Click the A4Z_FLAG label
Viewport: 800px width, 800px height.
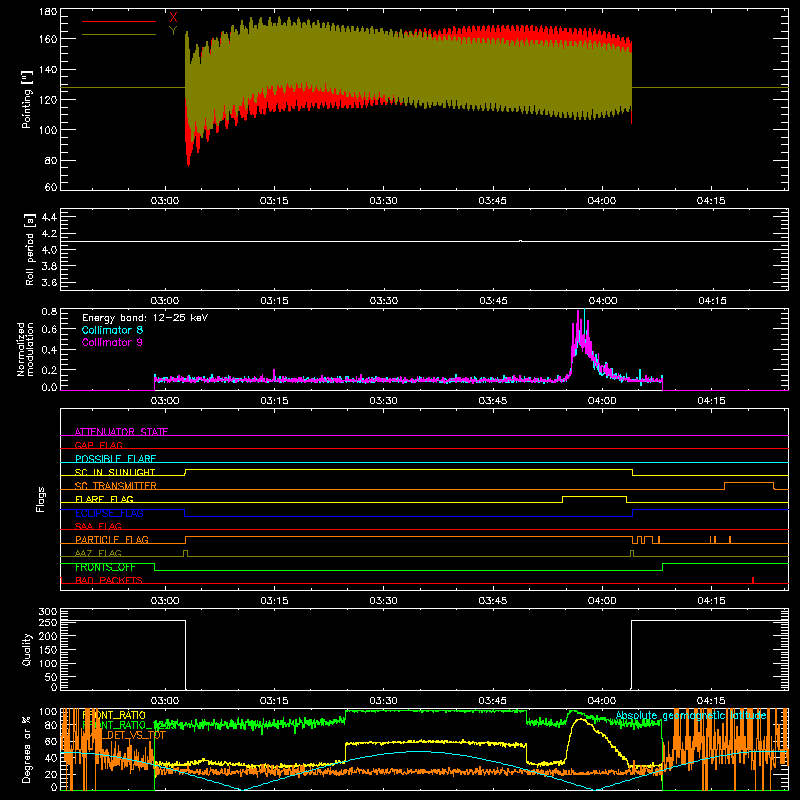click(98, 553)
